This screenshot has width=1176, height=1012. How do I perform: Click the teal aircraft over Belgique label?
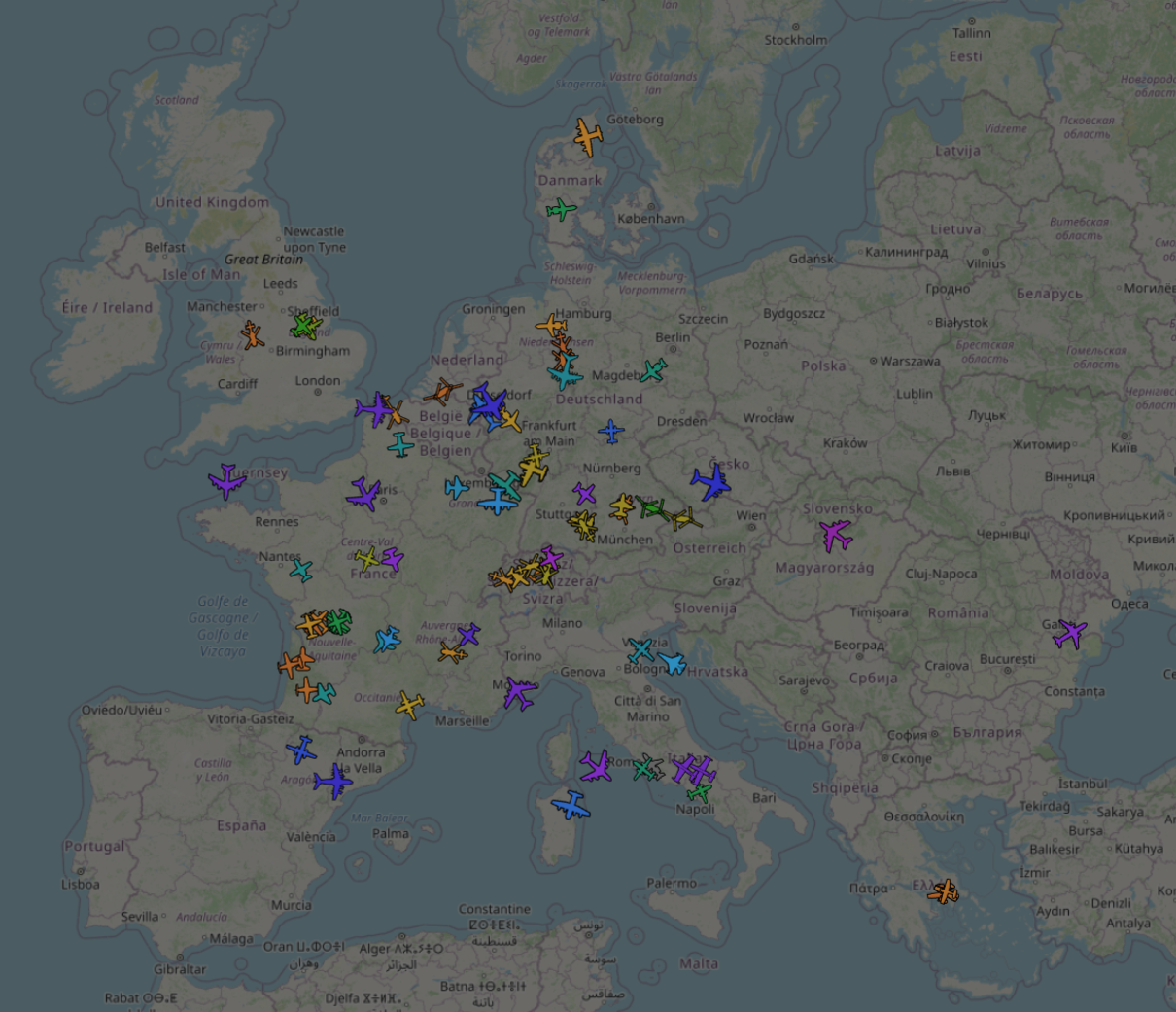pos(400,445)
